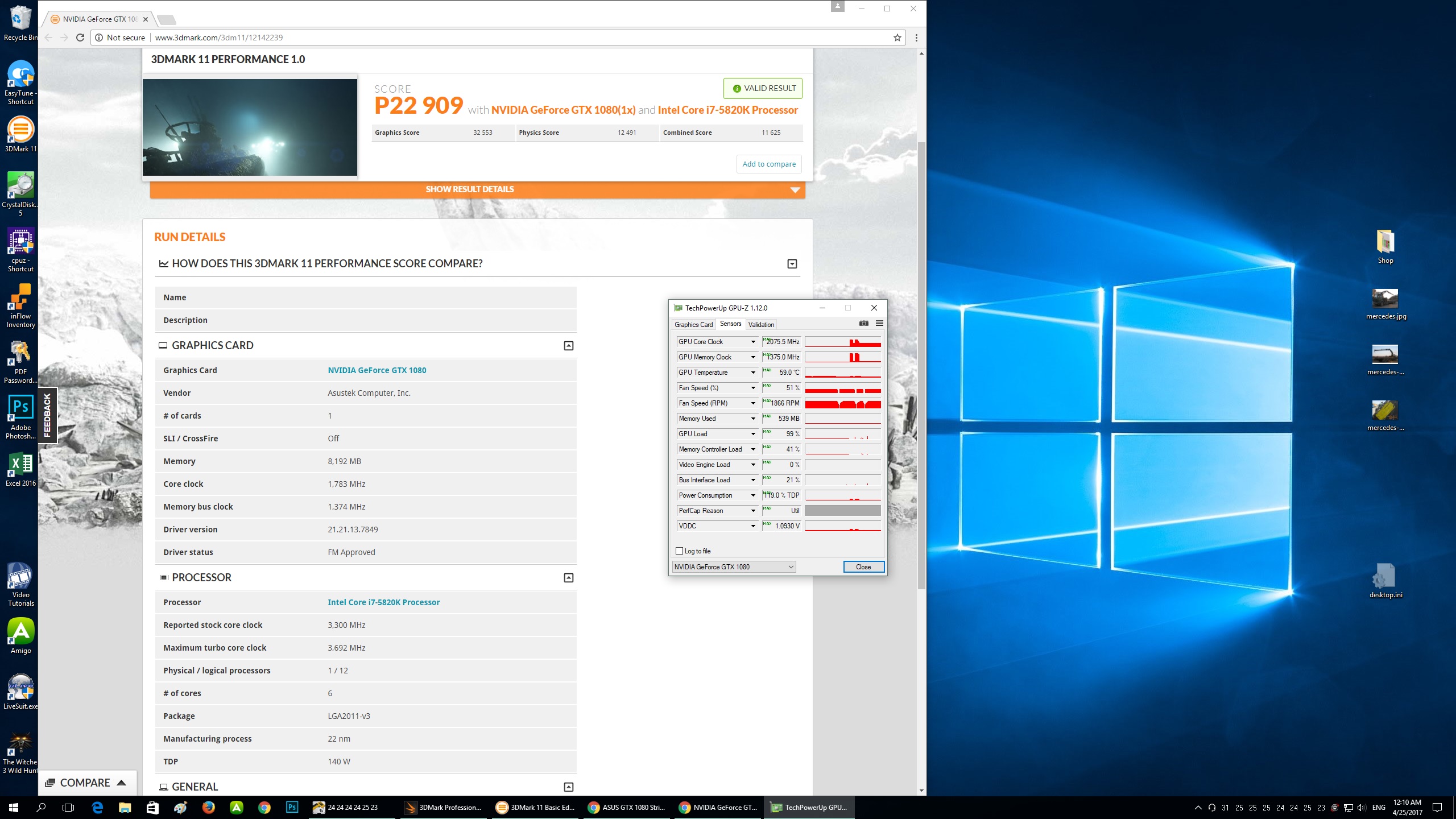The width and height of the screenshot is (1456, 819).
Task: Open Firefox from the taskbar
Action: tap(208, 807)
